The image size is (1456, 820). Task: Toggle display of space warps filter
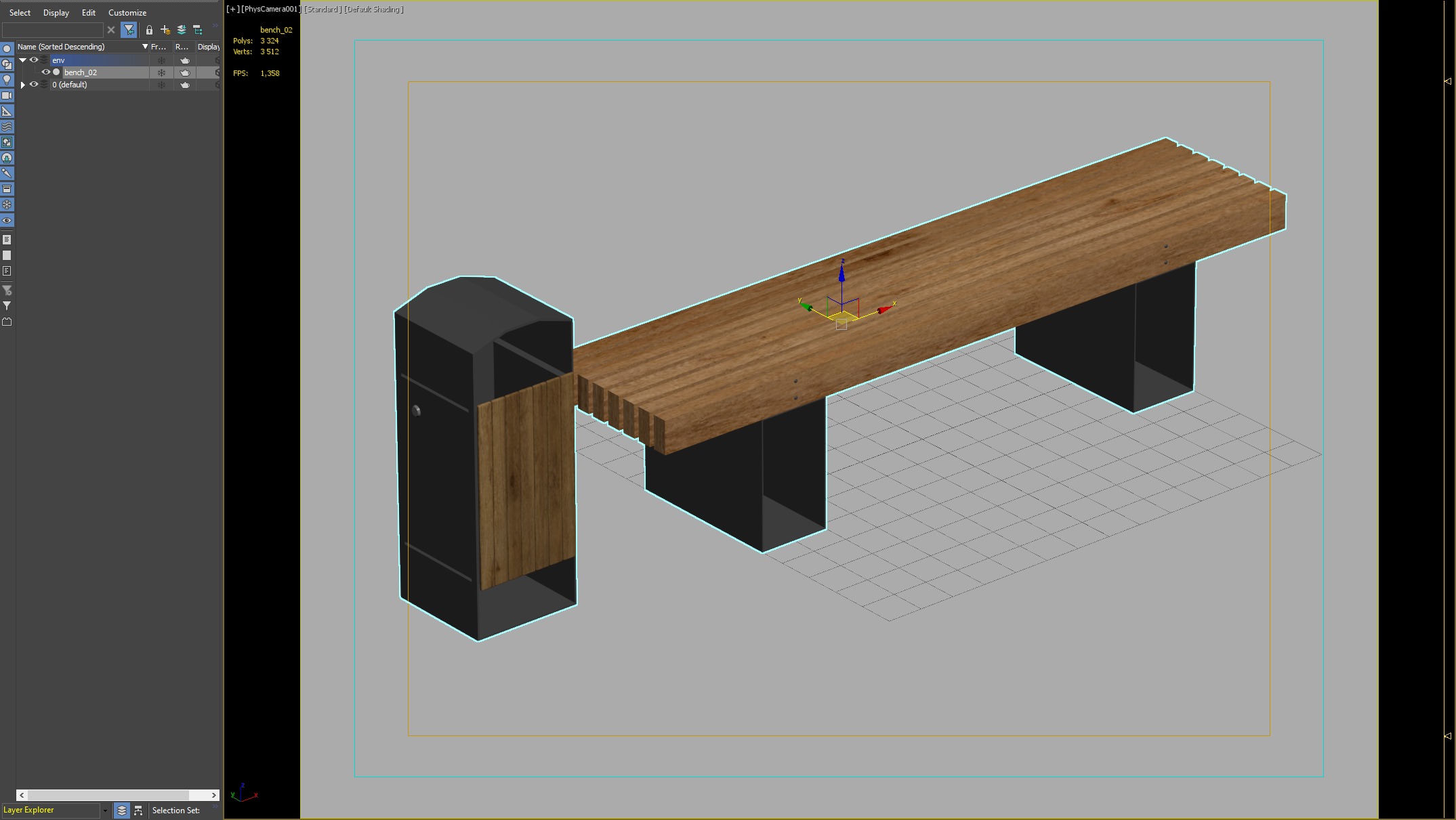pyautogui.click(x=7, y=127)
